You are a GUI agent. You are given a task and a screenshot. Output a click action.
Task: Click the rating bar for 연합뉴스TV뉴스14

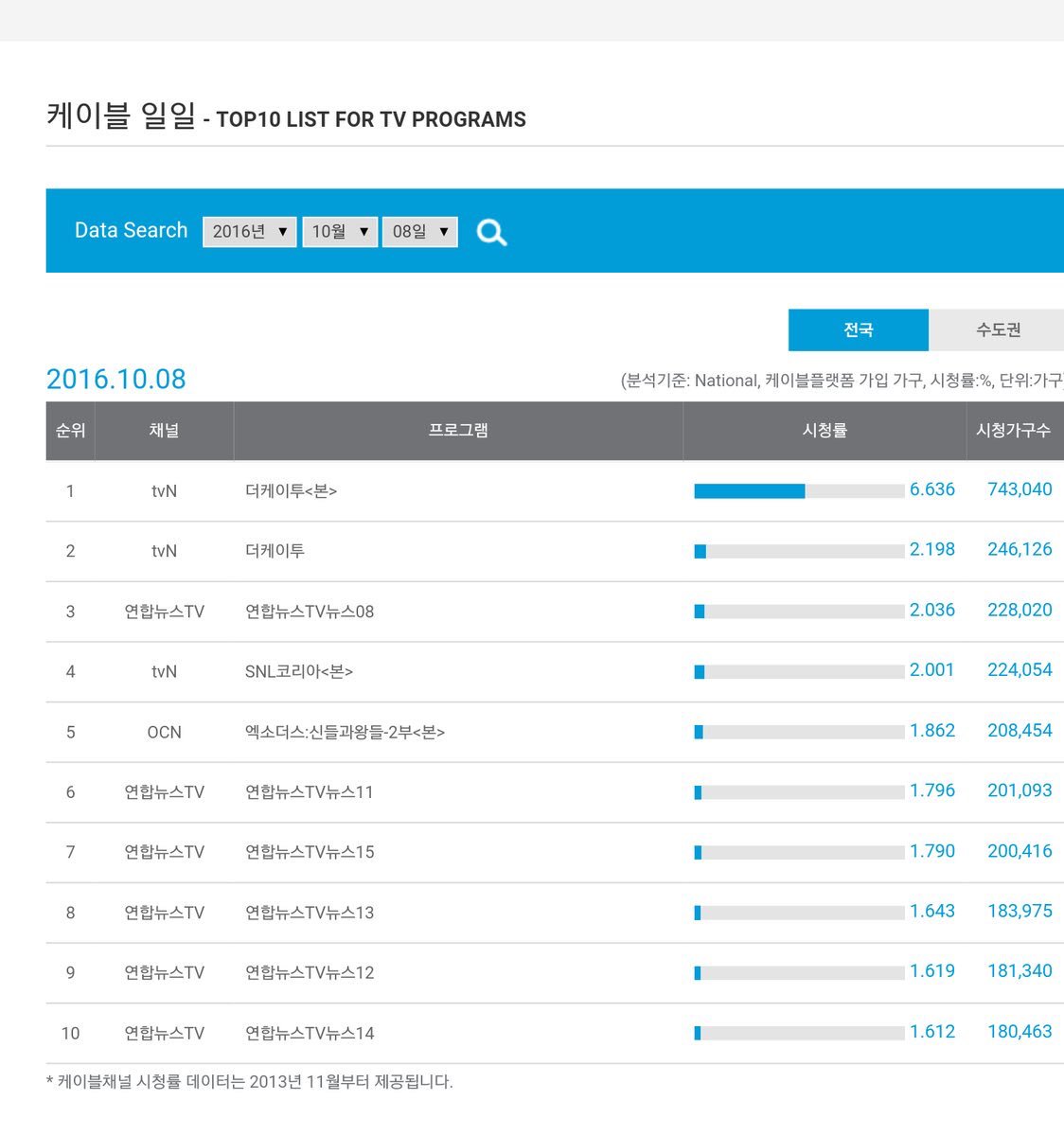(799, 1033)
